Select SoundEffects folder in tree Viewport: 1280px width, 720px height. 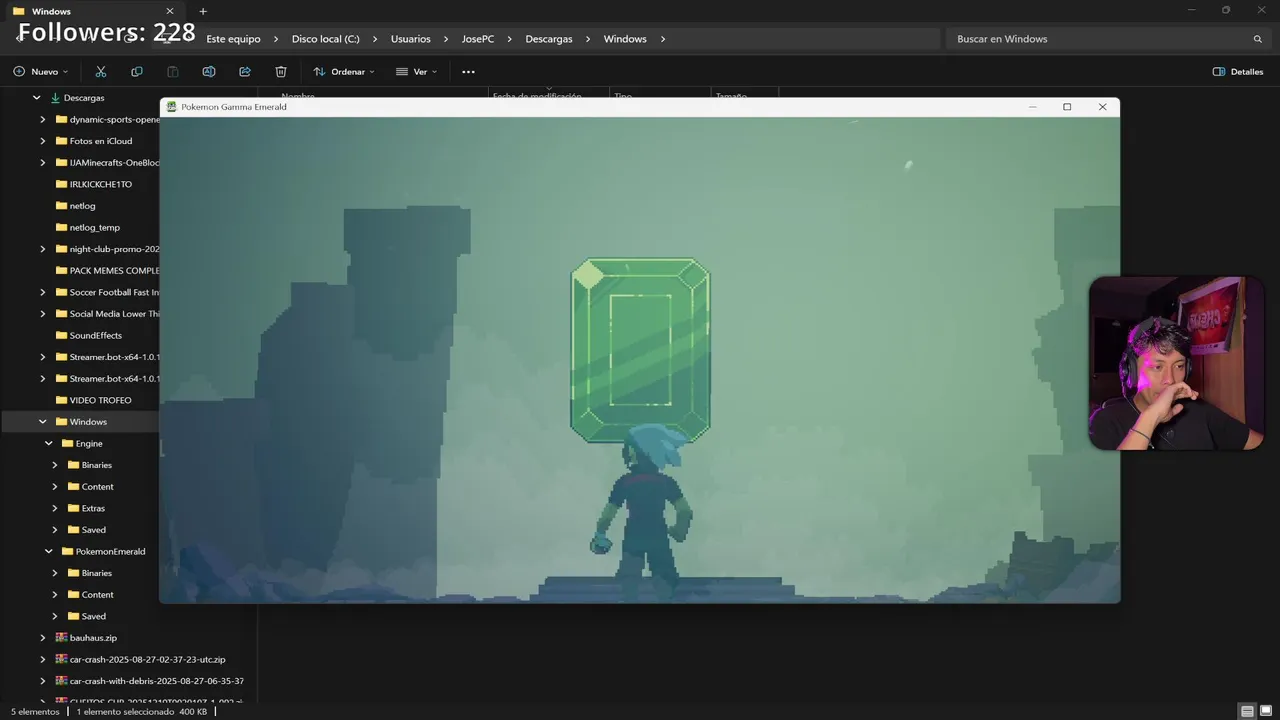(95, 336)
